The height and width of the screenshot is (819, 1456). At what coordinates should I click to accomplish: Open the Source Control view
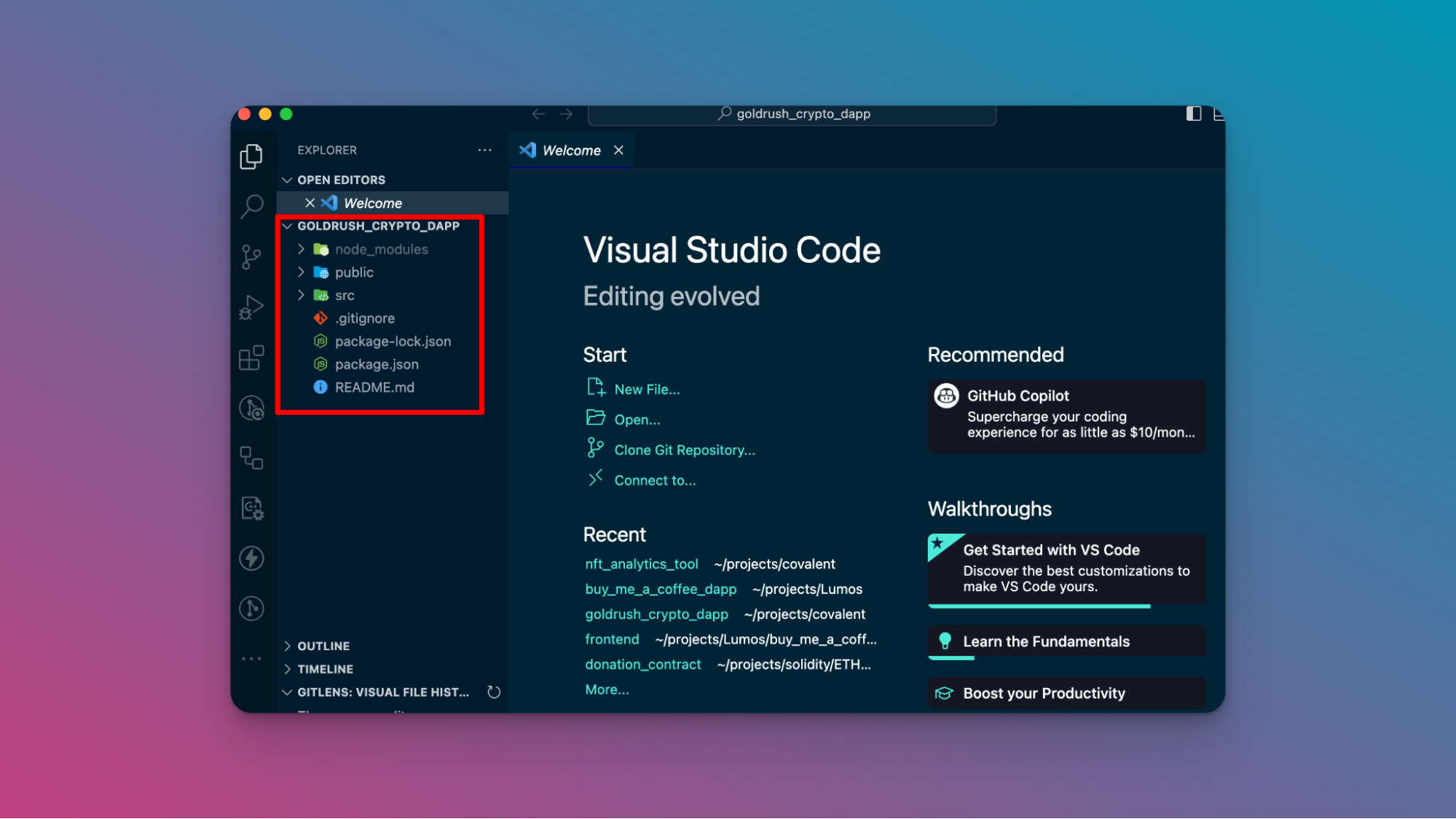tap(251, 257)
